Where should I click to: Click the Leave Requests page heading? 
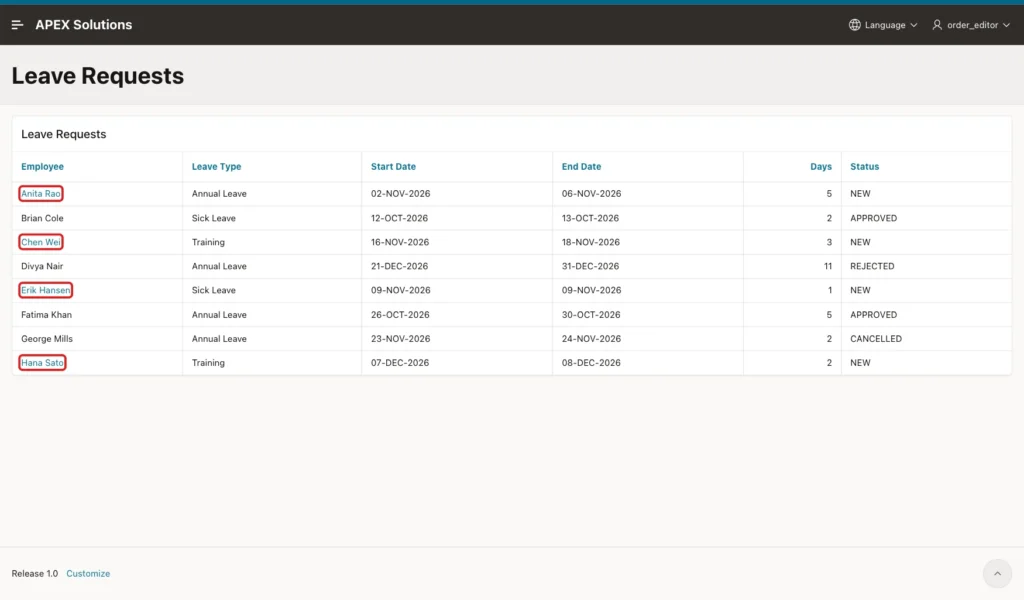98,76
